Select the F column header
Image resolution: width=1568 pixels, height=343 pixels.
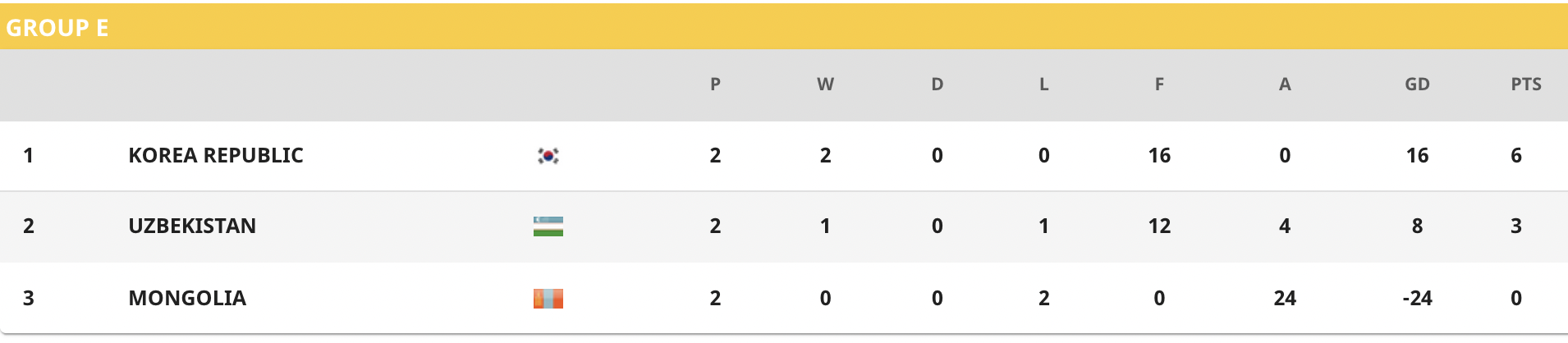coord(1159,84)
